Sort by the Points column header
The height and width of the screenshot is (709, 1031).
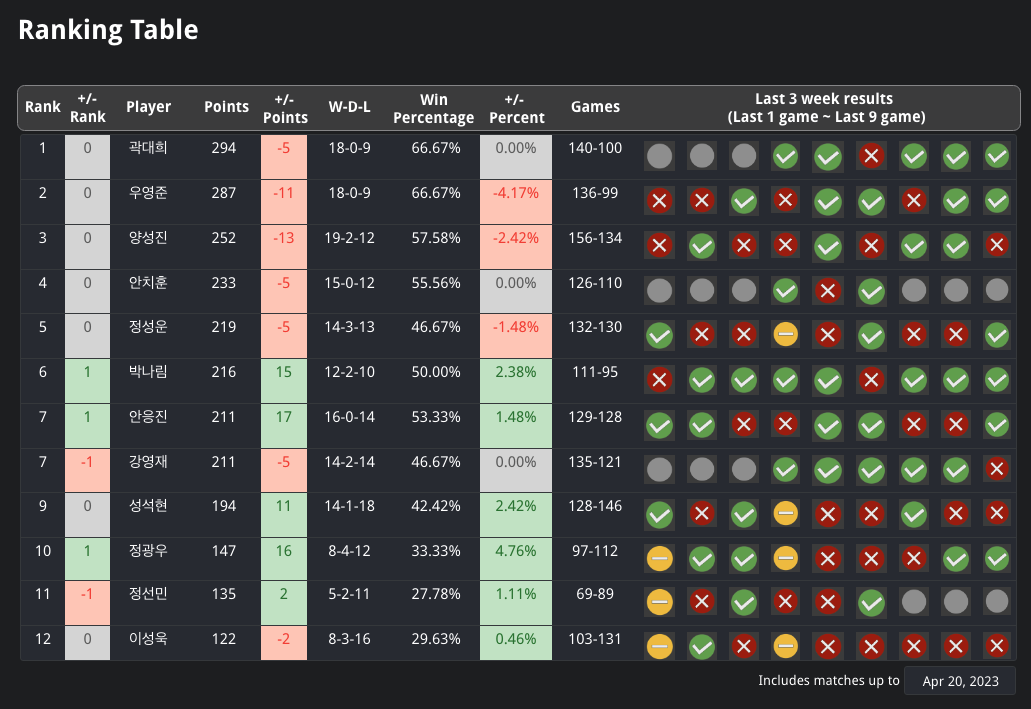226,107
